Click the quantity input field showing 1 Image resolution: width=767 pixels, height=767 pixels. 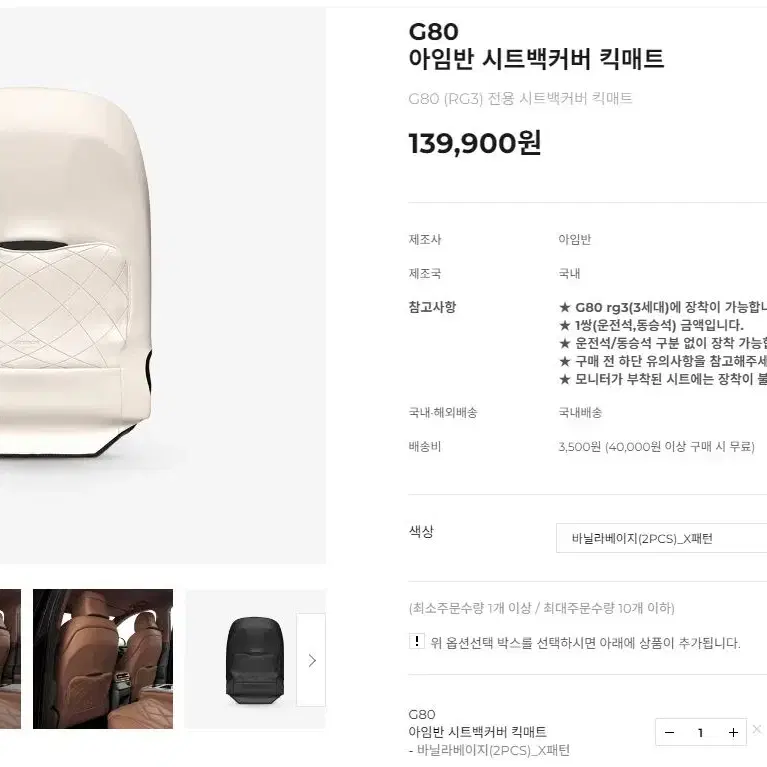tap(701, 732)
